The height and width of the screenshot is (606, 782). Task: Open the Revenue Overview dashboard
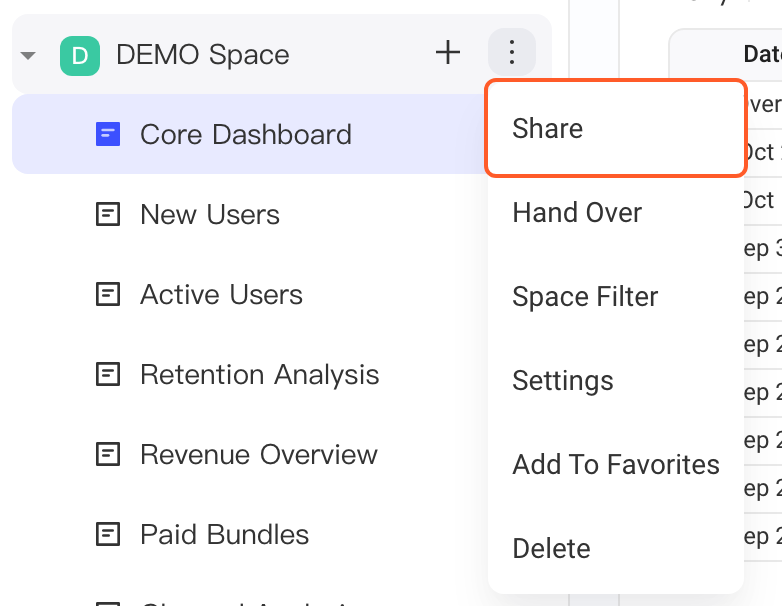coord(259,454)
